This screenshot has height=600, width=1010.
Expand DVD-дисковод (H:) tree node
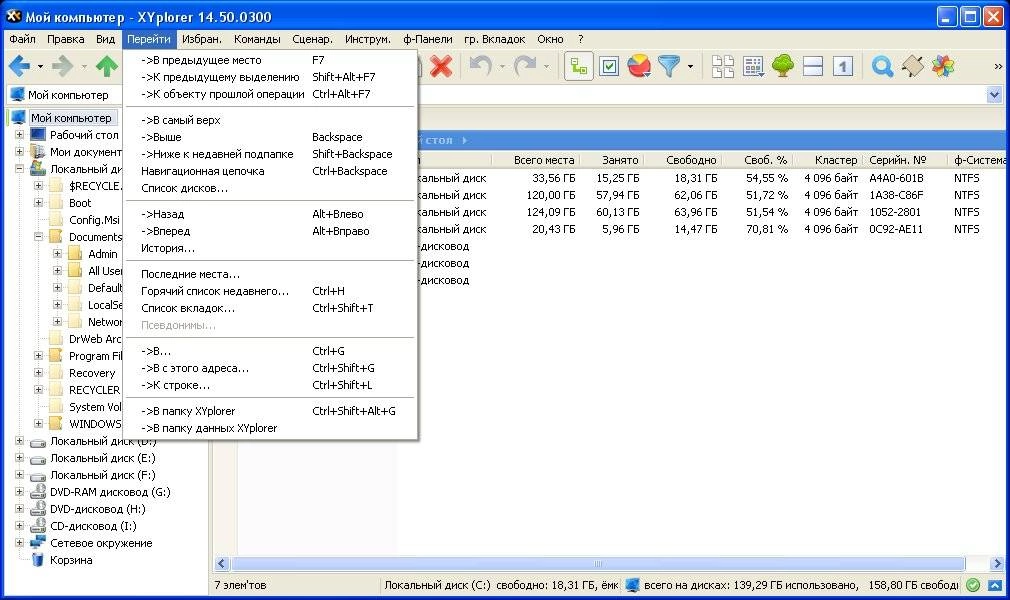pos(19,509)
